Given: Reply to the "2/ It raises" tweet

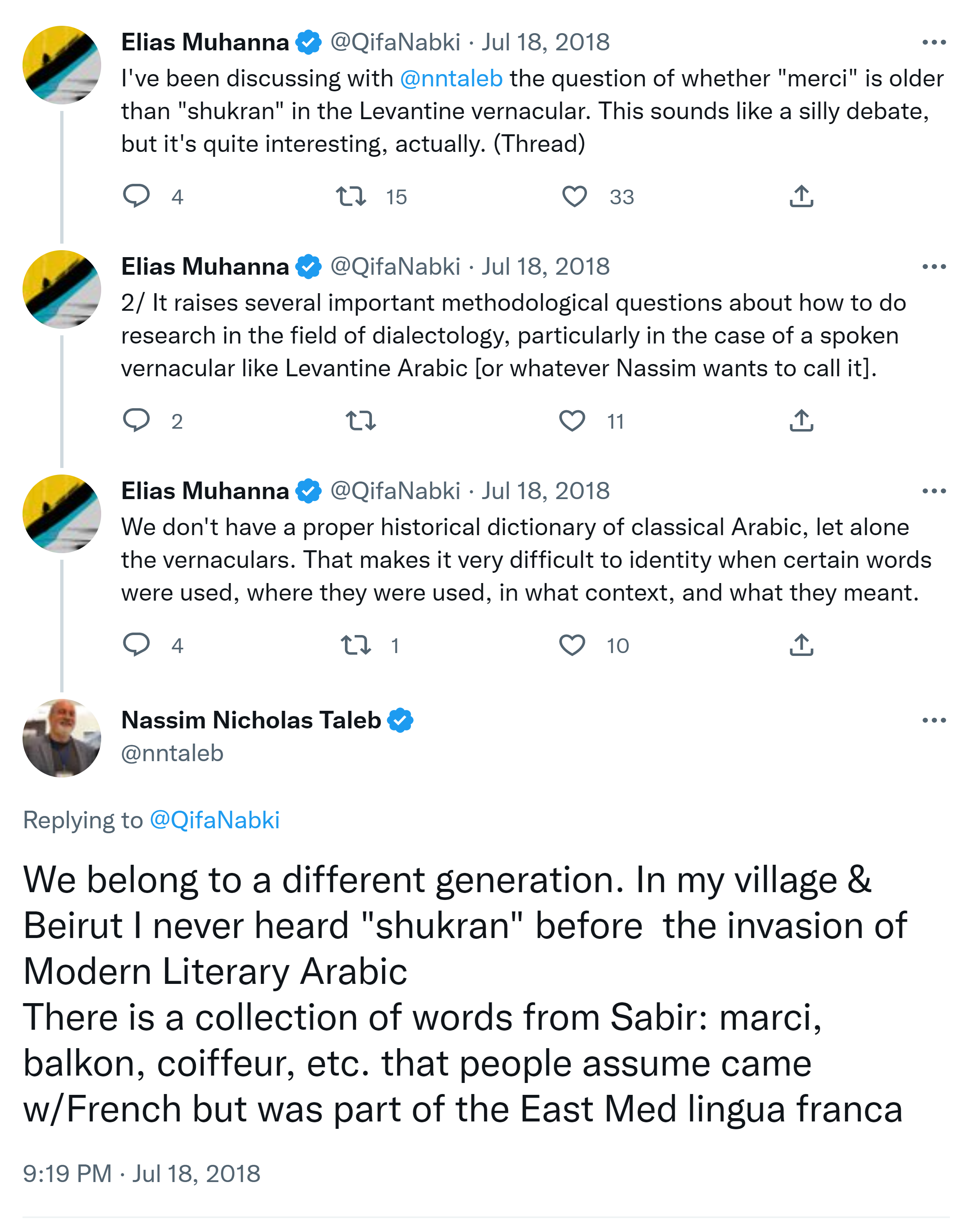Looking at the screenshot, I should pos(136,420).
